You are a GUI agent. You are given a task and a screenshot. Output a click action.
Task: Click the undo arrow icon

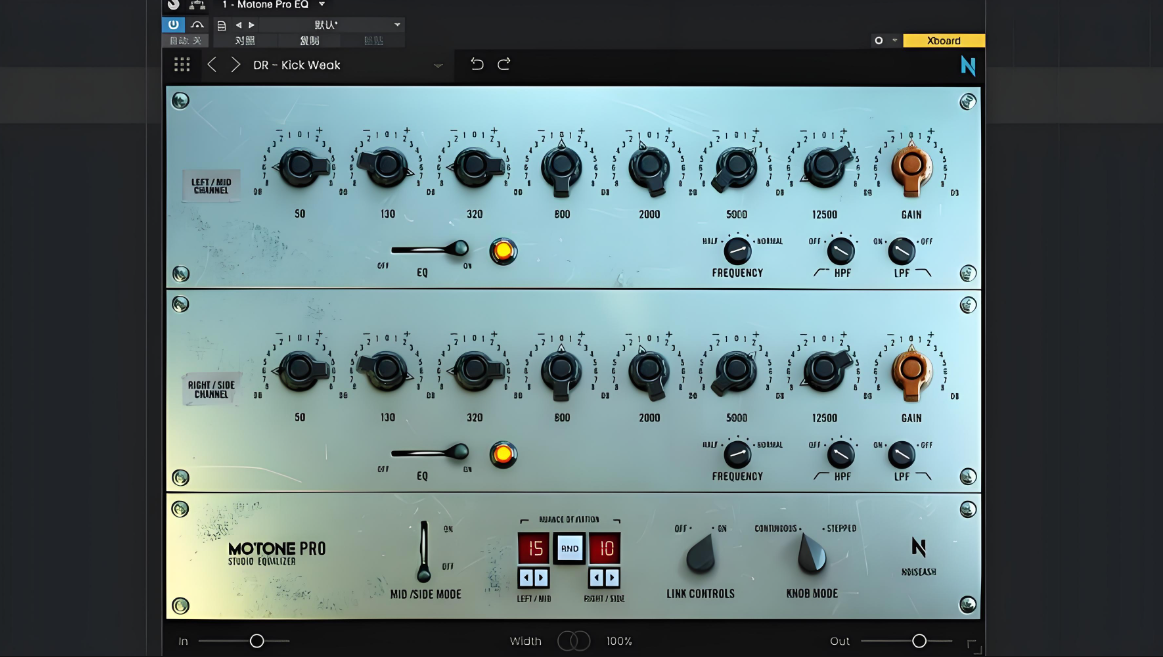point(477,64)
